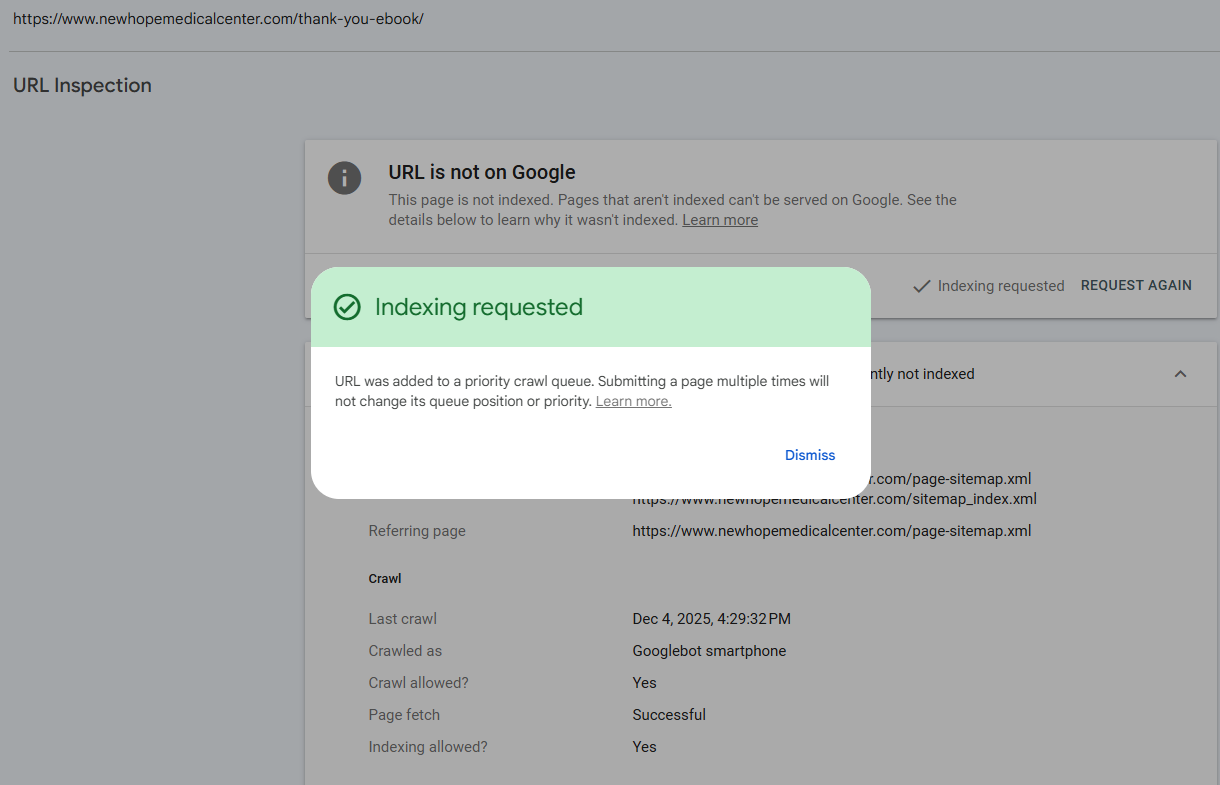
Task: Click the 'Googlebot smartphone' value
Action: tap(709, 651)
